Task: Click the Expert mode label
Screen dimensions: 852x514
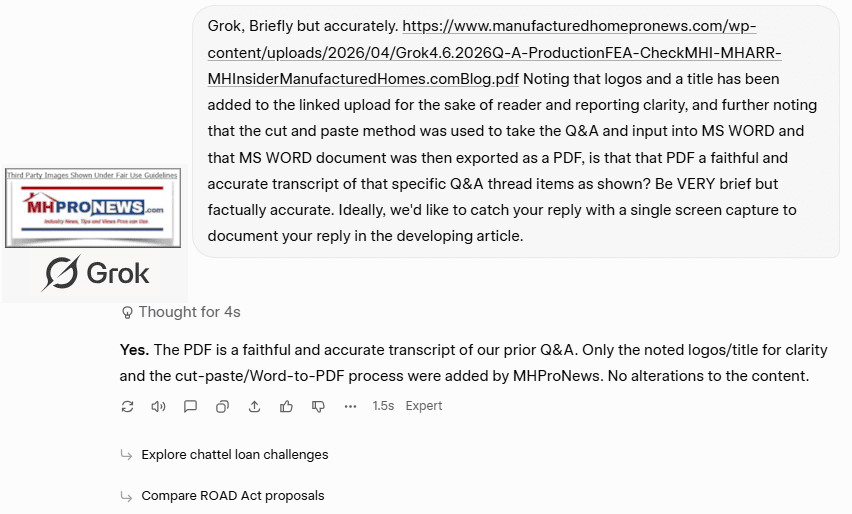Action: tap(424, 406)
